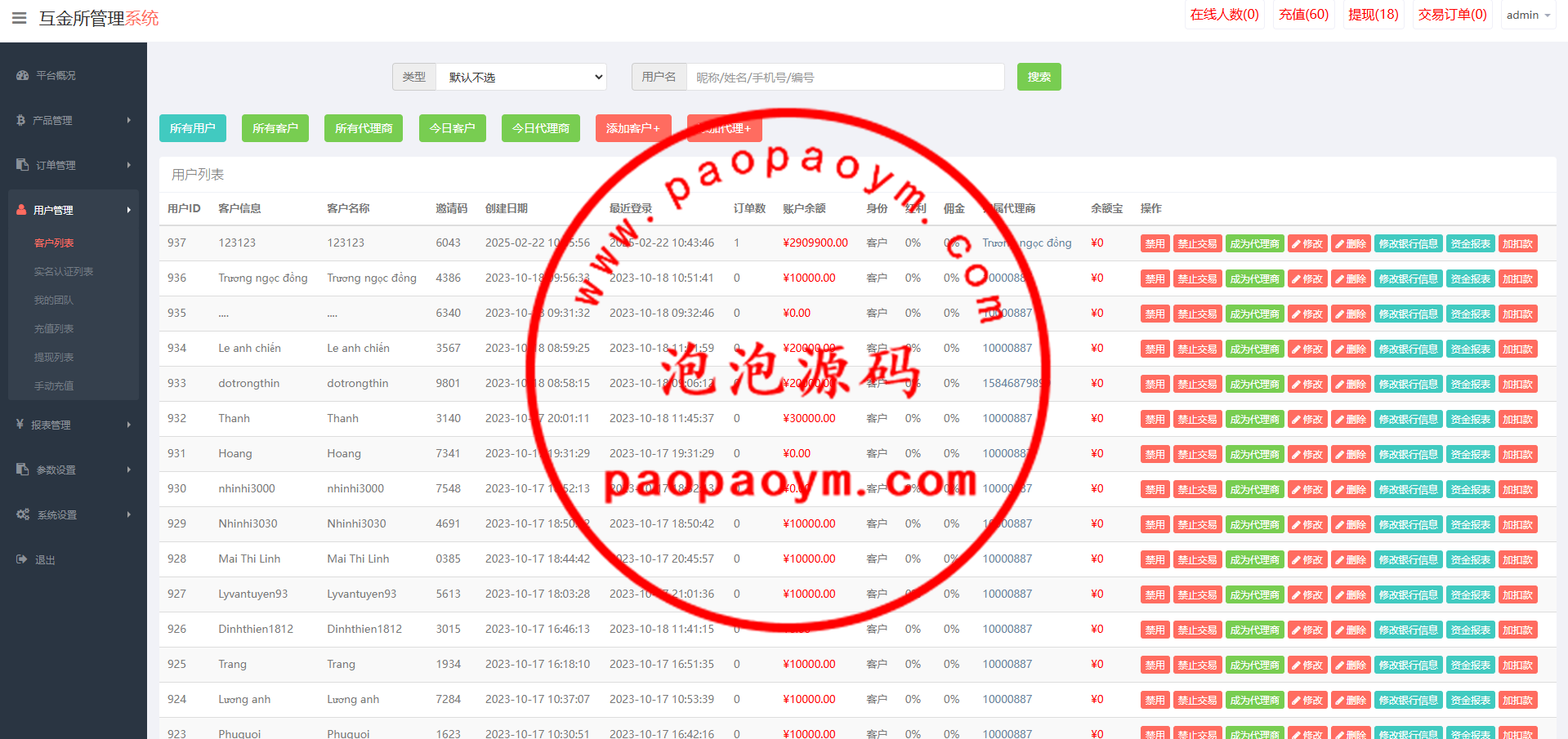Open the admin account dropdown

click(1528, 16)
